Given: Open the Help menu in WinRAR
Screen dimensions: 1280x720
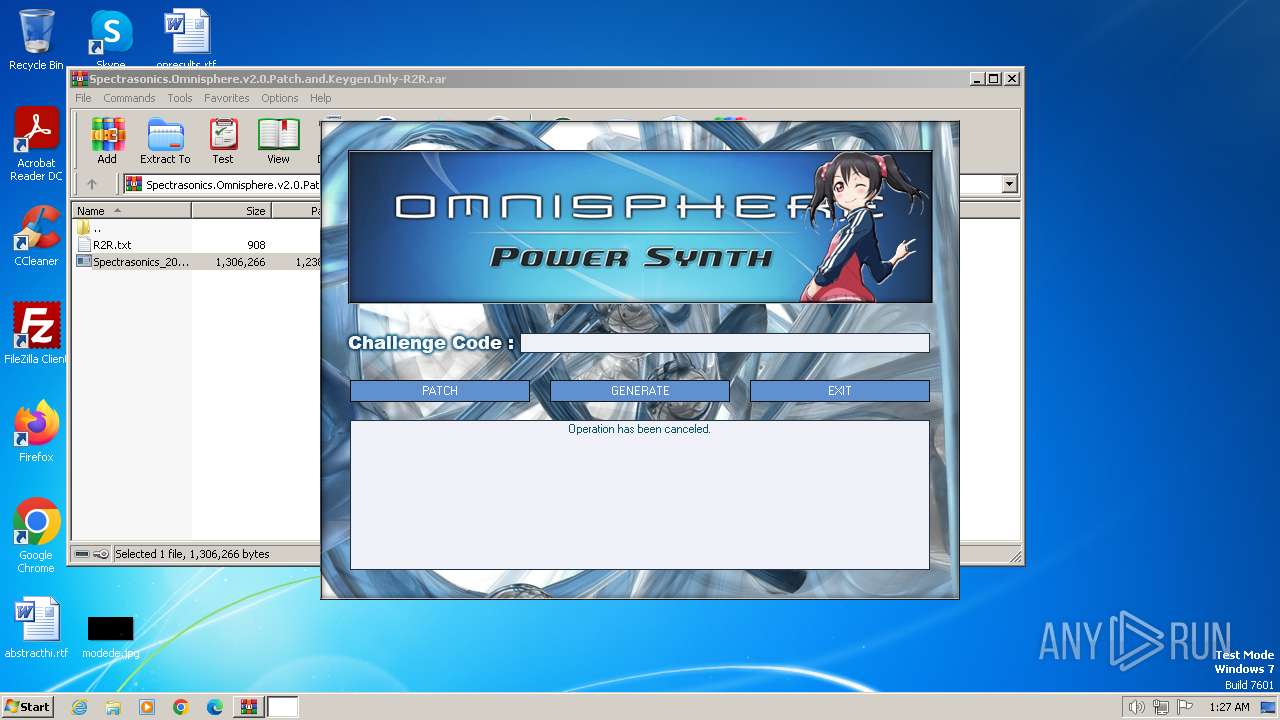Looking at the screenshot, I should 320,98.
